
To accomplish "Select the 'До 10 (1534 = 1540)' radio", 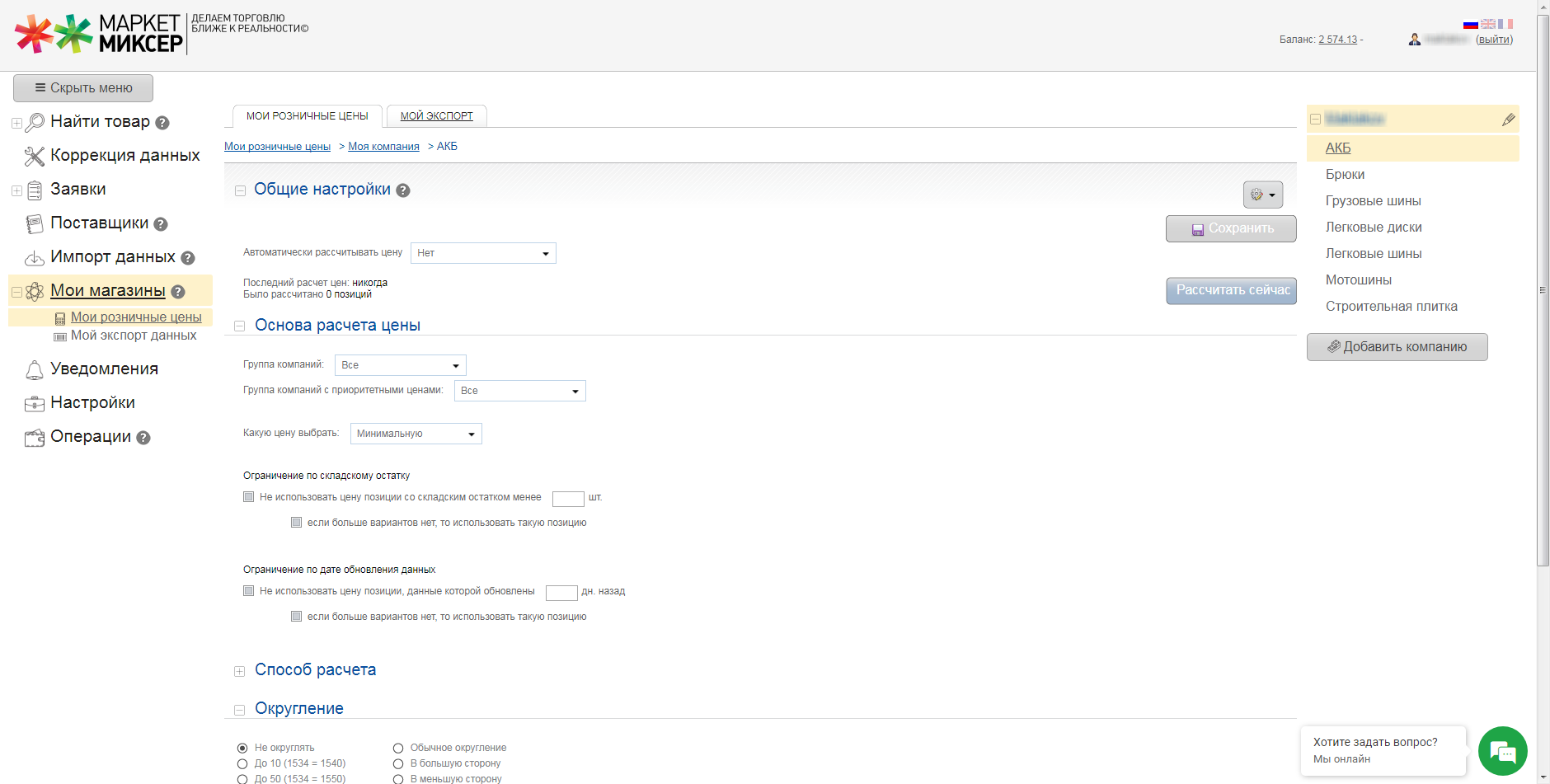I will pyautogui.click(x=242, y=764).
